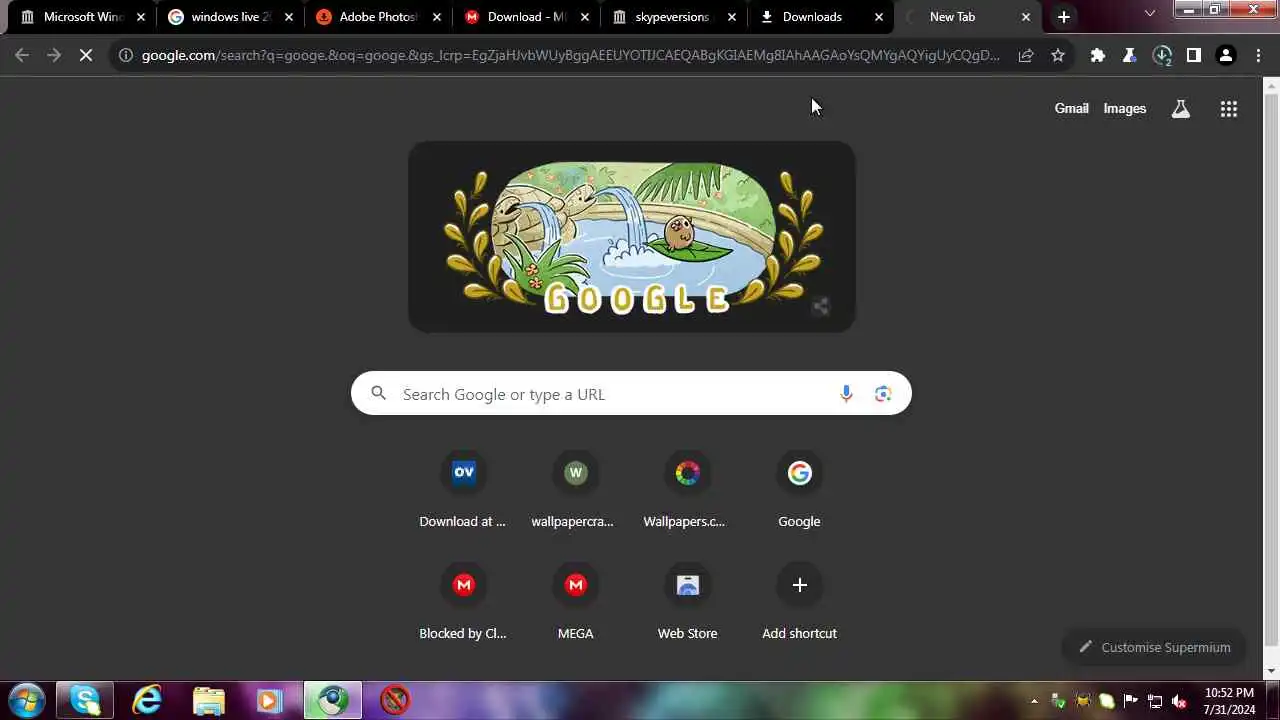Close the Downloads tab
The image size is (1280, 720).
click(879, 17)
